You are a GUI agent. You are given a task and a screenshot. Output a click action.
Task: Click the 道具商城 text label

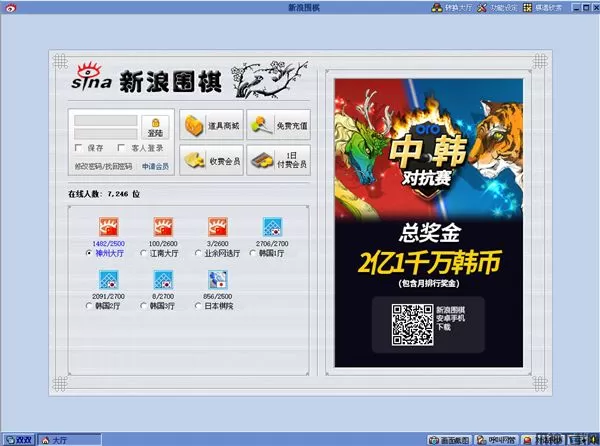(223, 125)
